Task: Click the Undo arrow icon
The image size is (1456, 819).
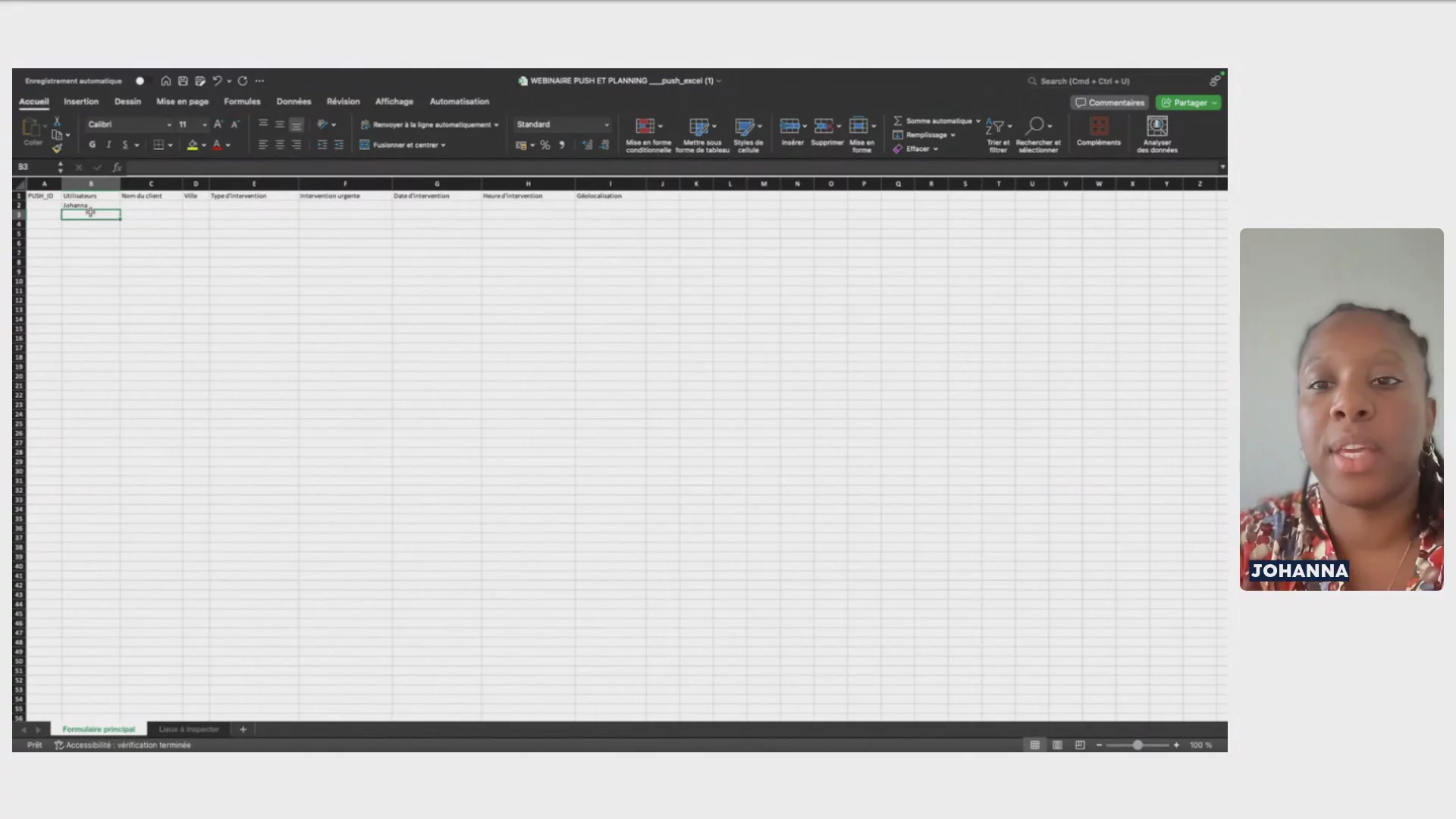Action: 217,81
